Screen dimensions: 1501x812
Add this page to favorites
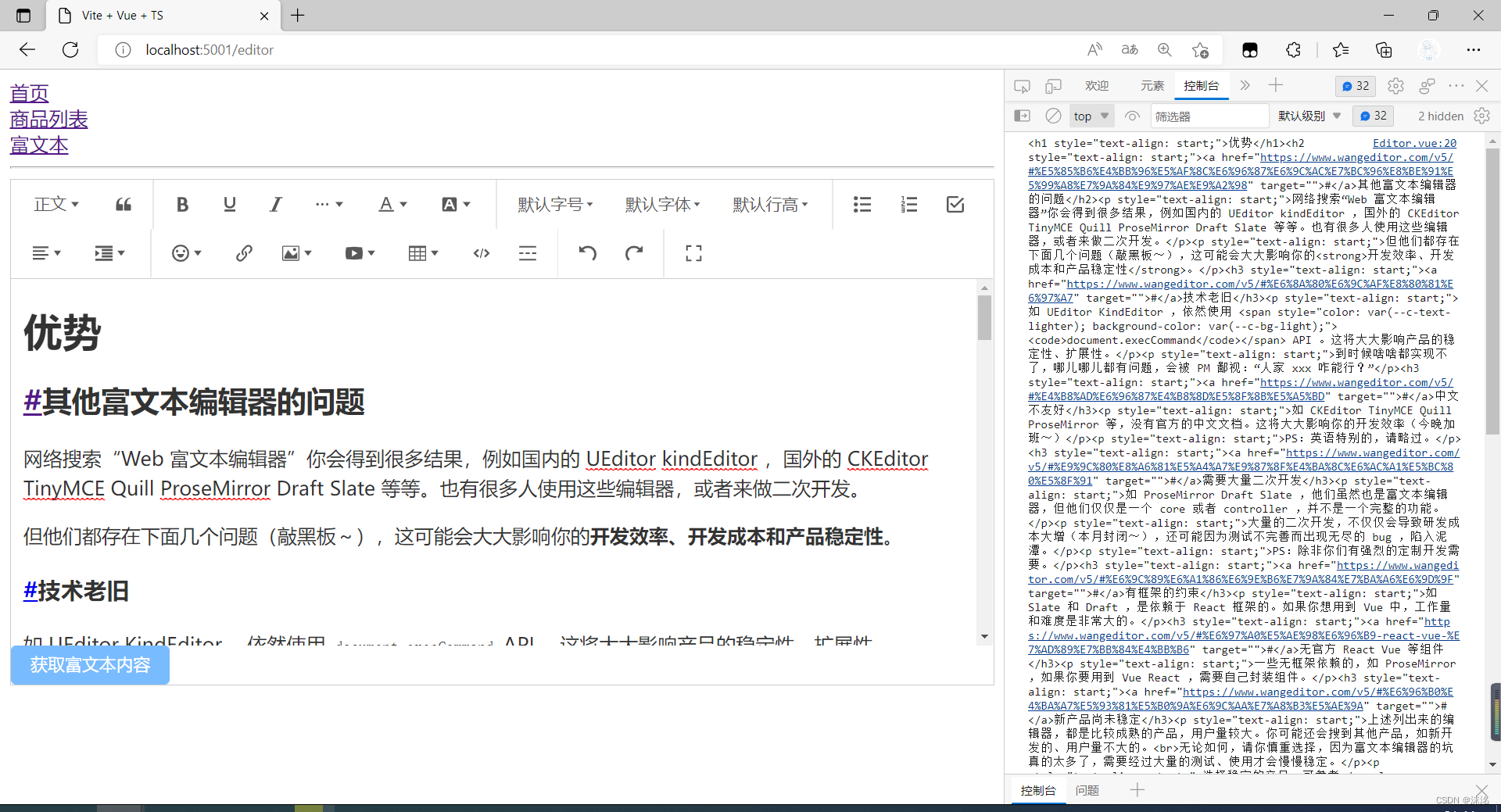(1200, 50)
